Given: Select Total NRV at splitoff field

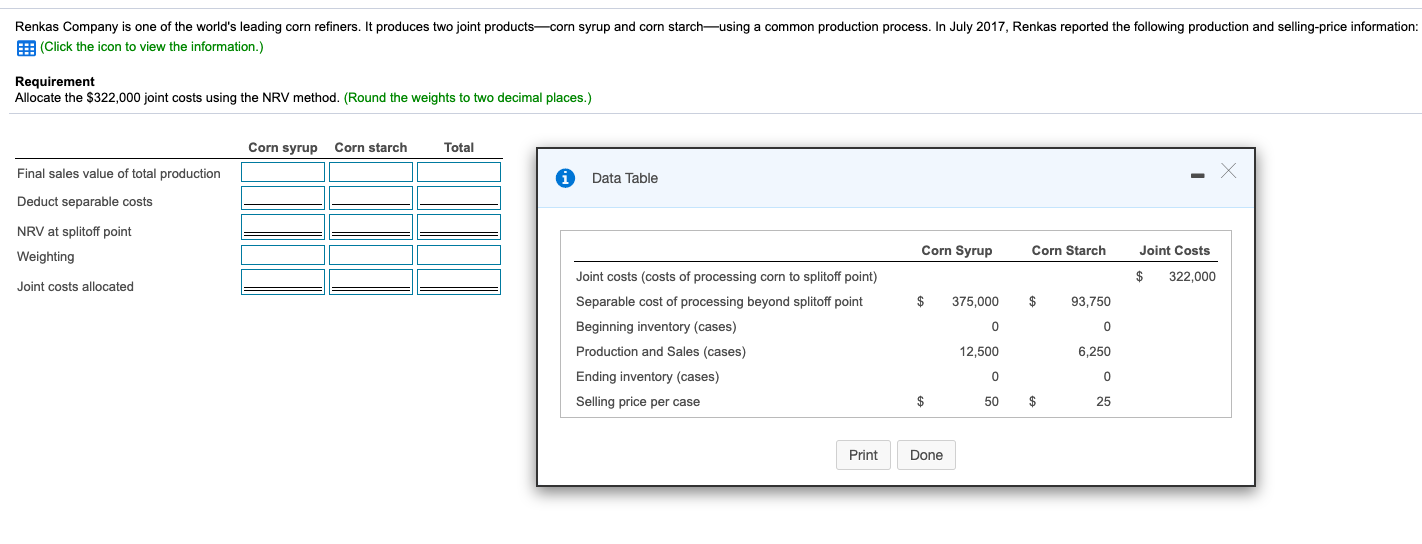Looking at the screenshot, I should coord(459,226).
